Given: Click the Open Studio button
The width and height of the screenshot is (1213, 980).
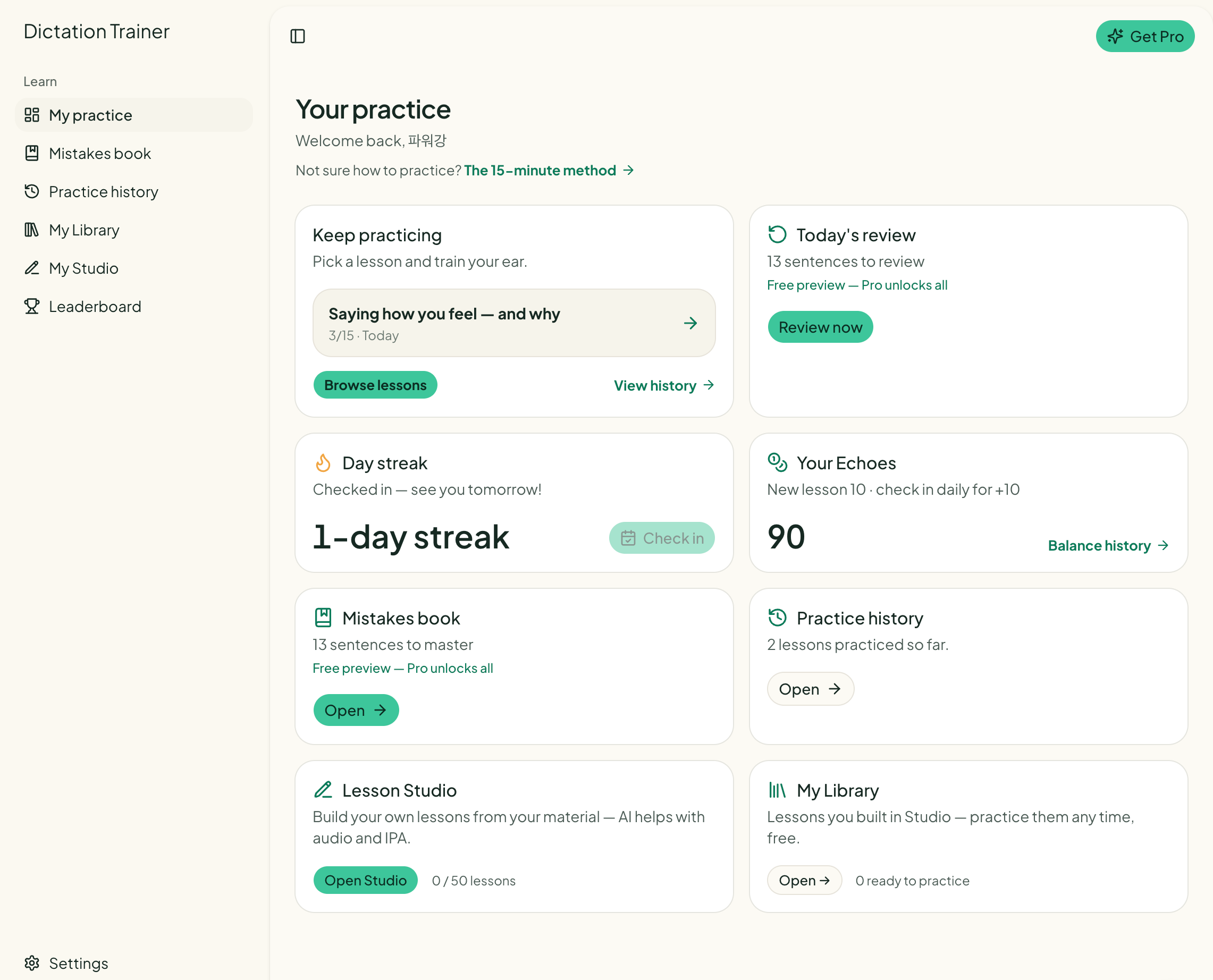Looking at the screenshot, I should pos(365,880).
